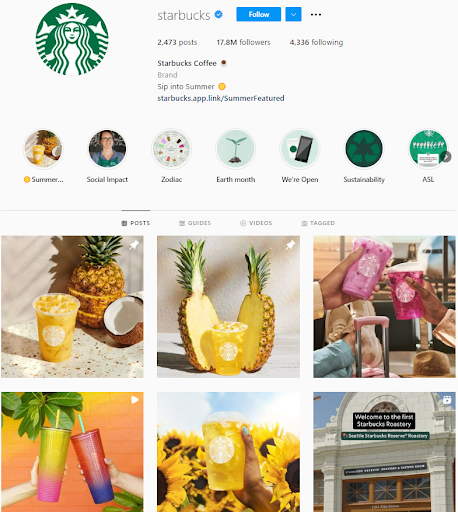Switch to the Videos tab
The width and height of the screenshot is (458, 512).
pos(256,223)
